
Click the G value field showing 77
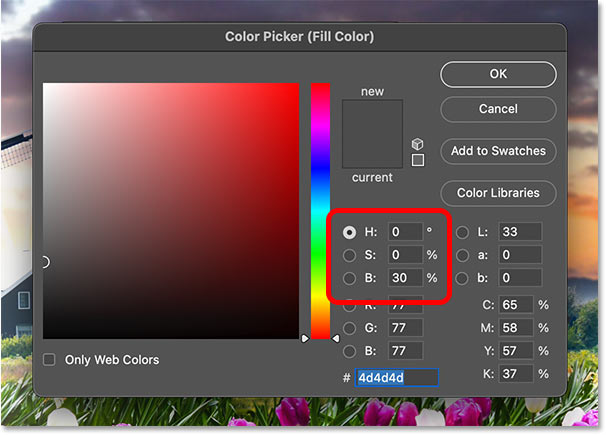pos(405,328)
